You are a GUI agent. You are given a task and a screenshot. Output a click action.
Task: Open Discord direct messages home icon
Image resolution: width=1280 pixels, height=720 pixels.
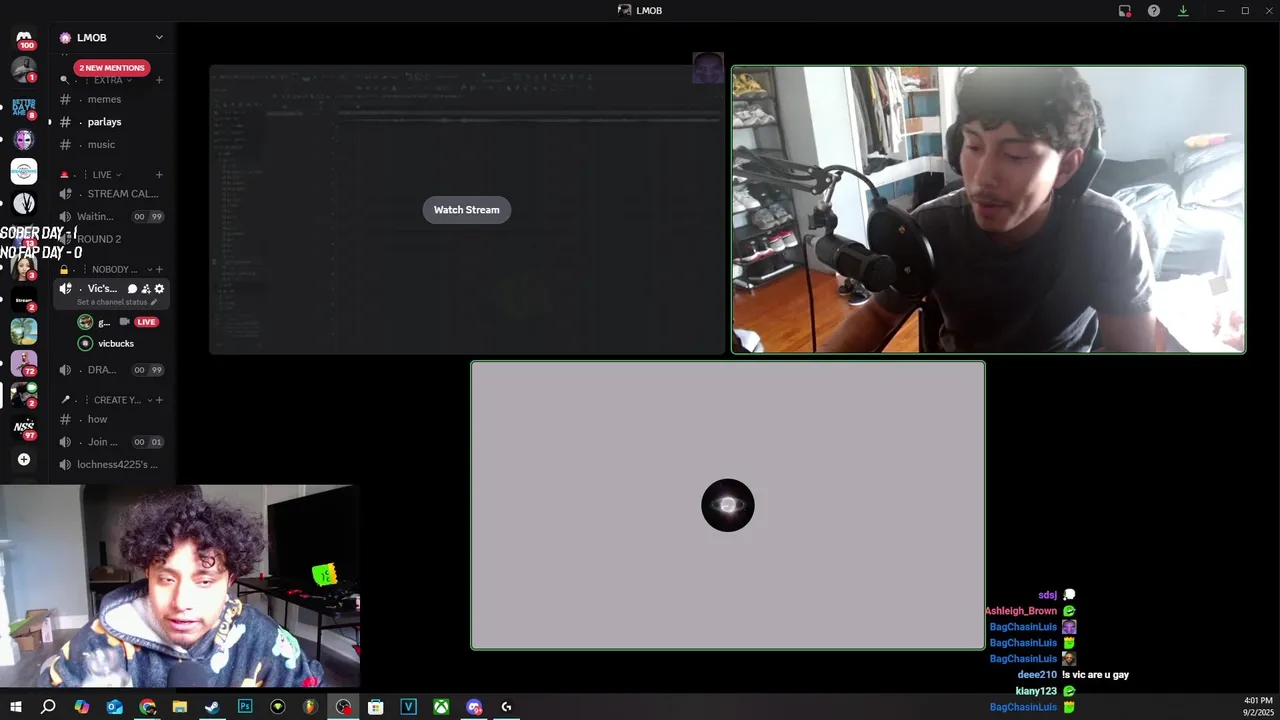(24, 37)
